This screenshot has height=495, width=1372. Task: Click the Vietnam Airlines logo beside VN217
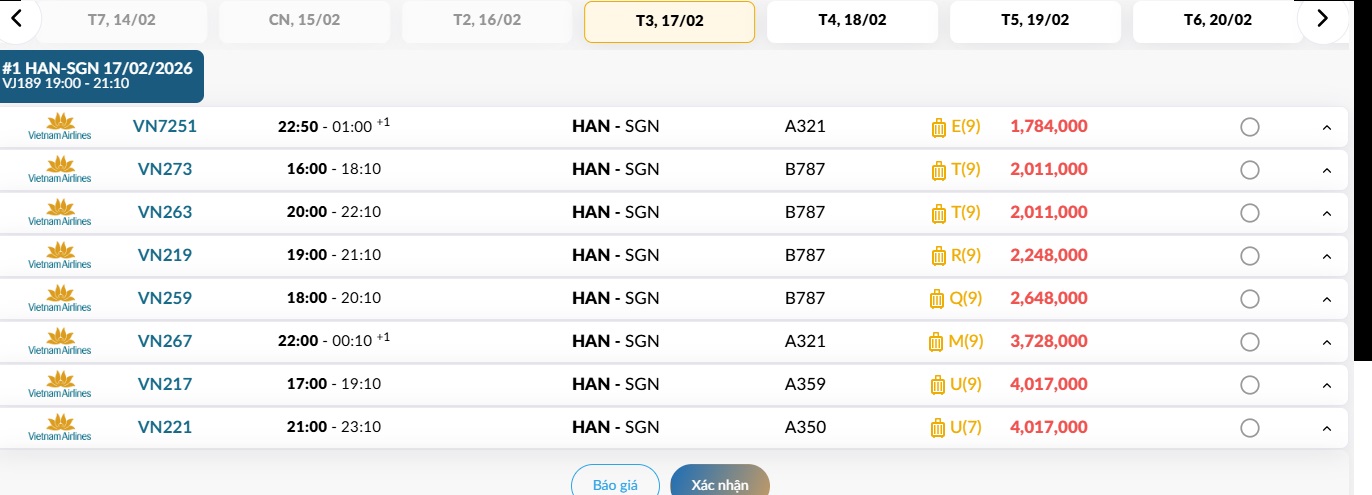(60, 384)
